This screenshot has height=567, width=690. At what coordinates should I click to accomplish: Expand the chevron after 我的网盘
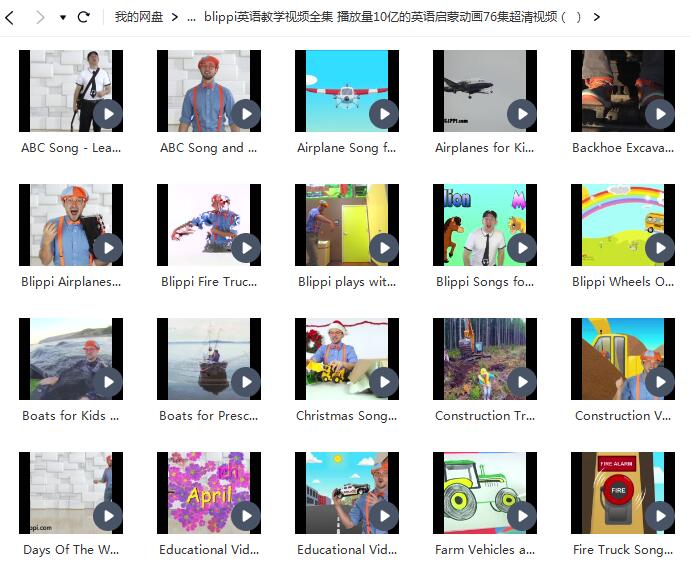[175, 17]
